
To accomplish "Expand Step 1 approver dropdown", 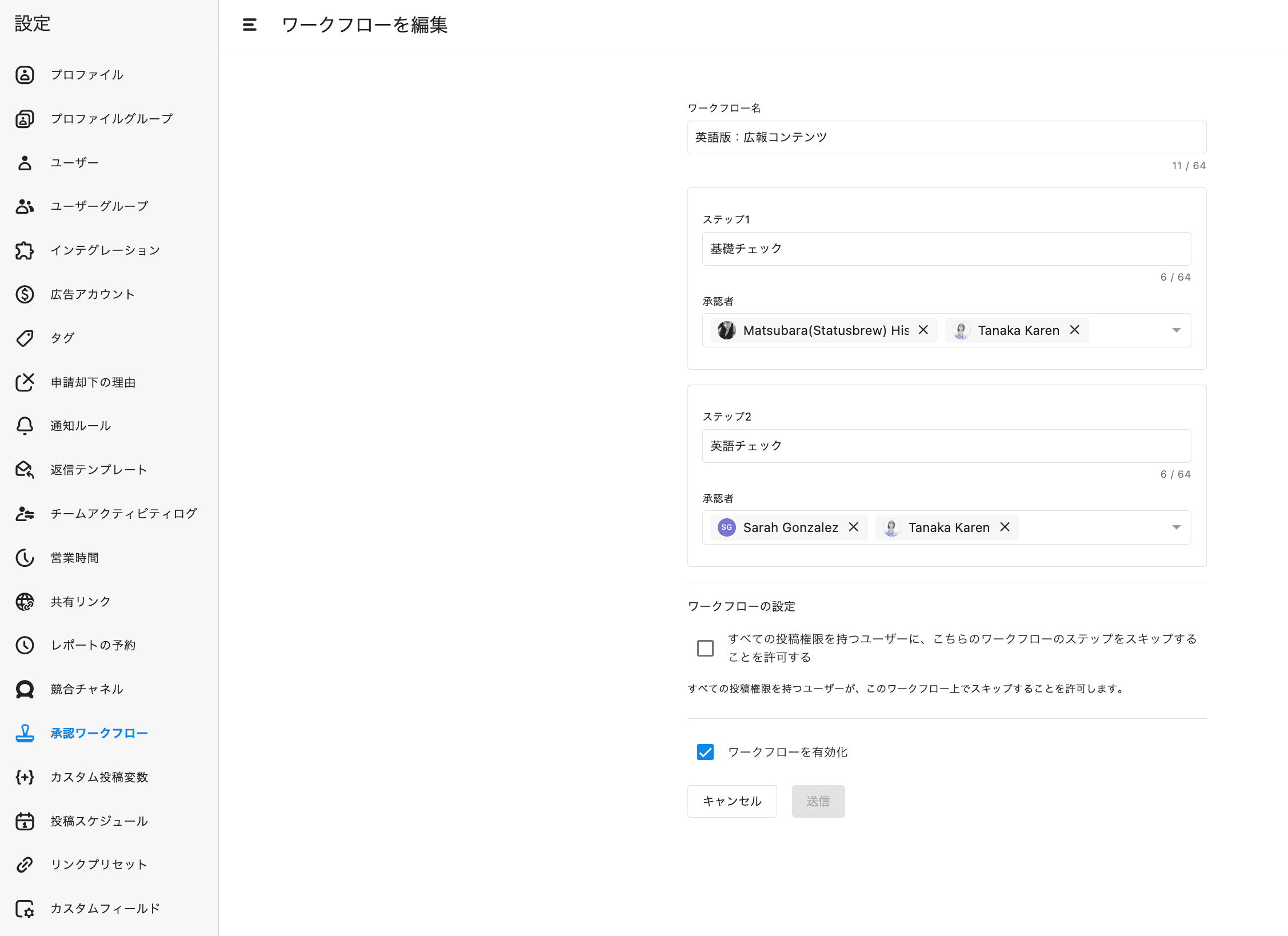I will (1176, 330).
